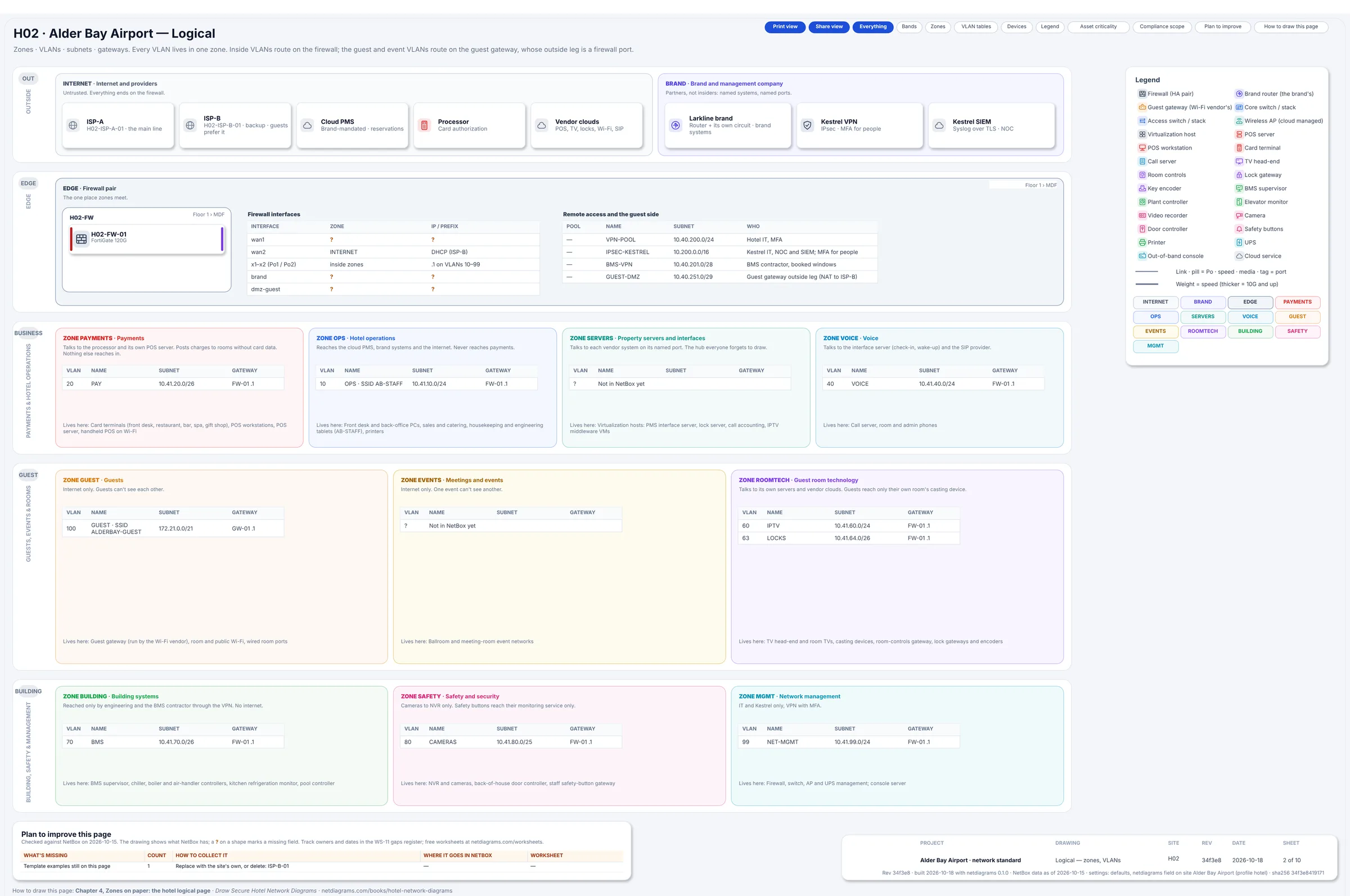
Task: Click the Room controls legend icon
Action: [1142, 175]
